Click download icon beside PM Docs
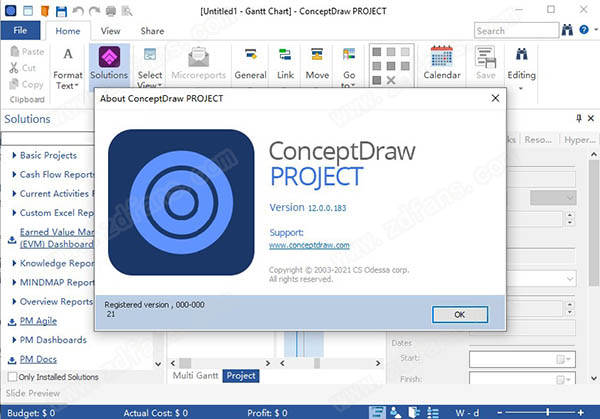Viewport: 600px width, 419px height. point(12,360)
